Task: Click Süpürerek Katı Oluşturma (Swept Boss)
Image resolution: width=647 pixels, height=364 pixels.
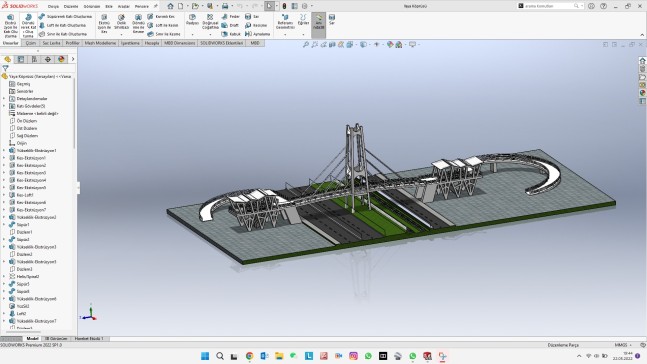Action: 65,17
